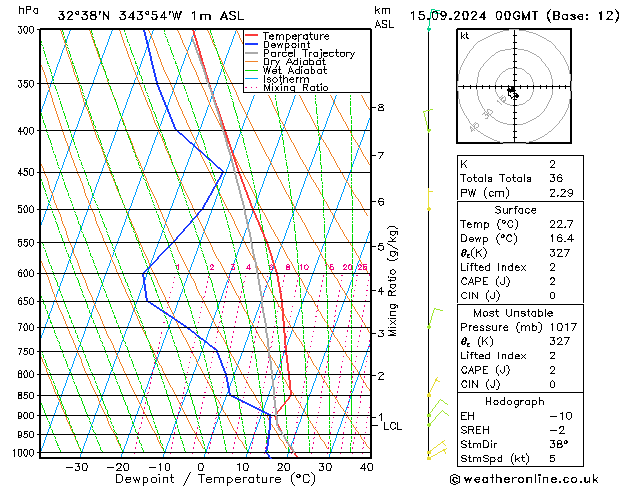629x486 pixels.
Task: Click 'Dewpoint' in the legend
Action: (286, 45)
